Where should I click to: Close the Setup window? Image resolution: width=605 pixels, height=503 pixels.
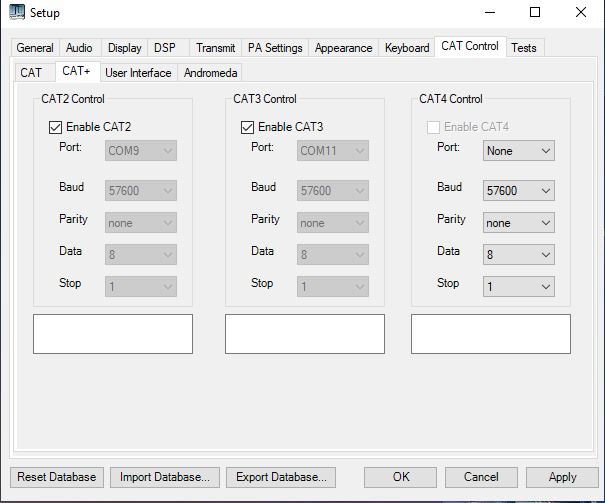point(581,13)
